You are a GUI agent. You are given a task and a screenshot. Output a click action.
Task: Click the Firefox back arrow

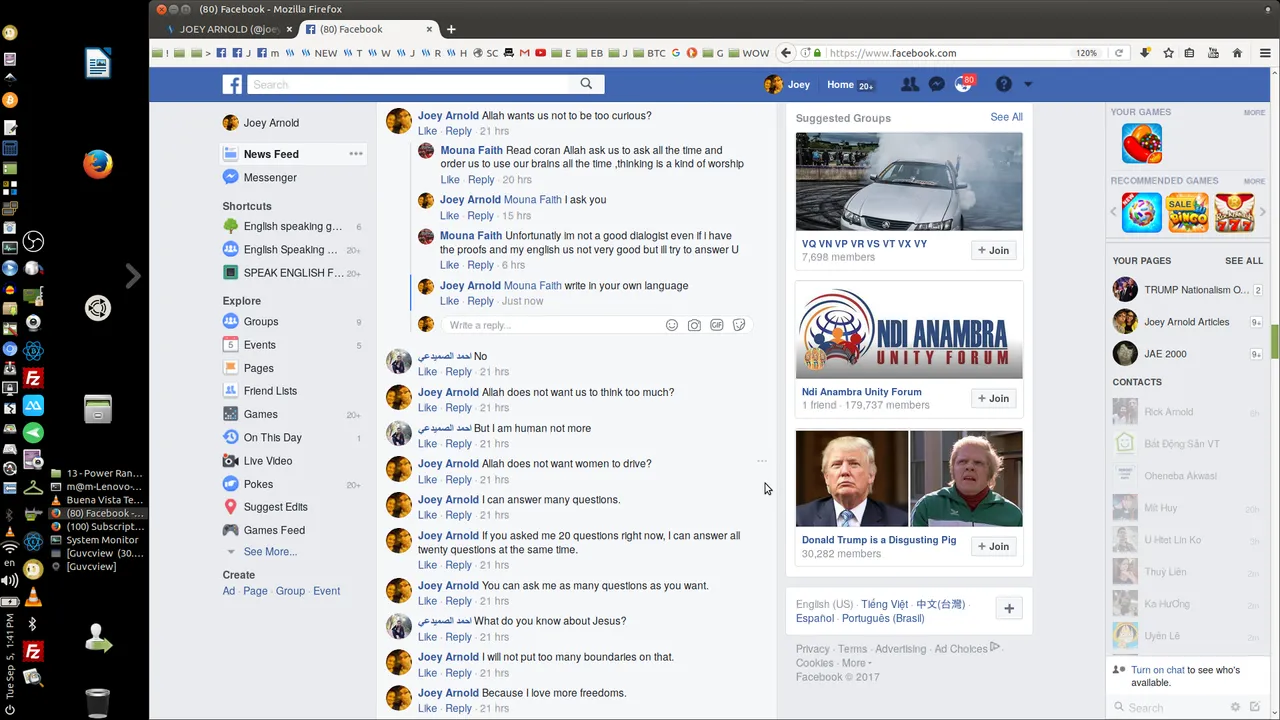[x=786, y=53]
